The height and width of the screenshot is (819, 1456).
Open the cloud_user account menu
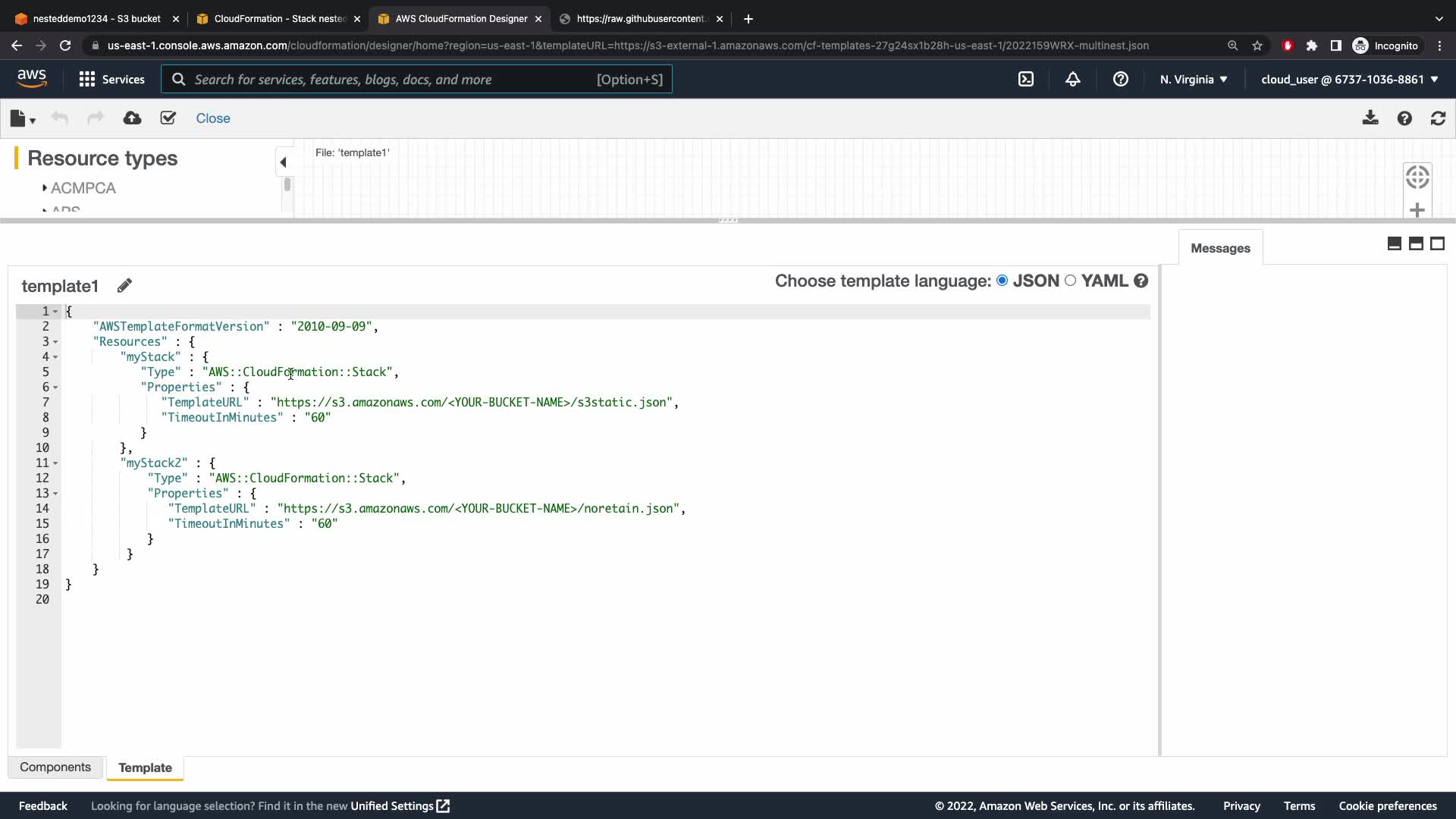pos(1349,79)
